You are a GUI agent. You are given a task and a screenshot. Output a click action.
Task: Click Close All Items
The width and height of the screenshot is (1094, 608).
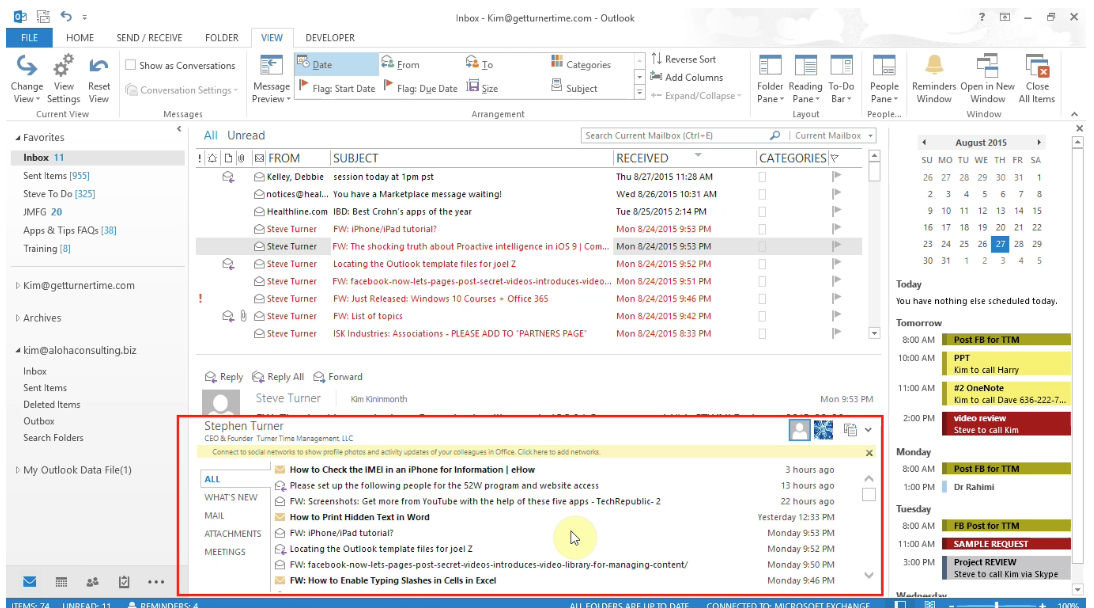tap(1037, 79)
